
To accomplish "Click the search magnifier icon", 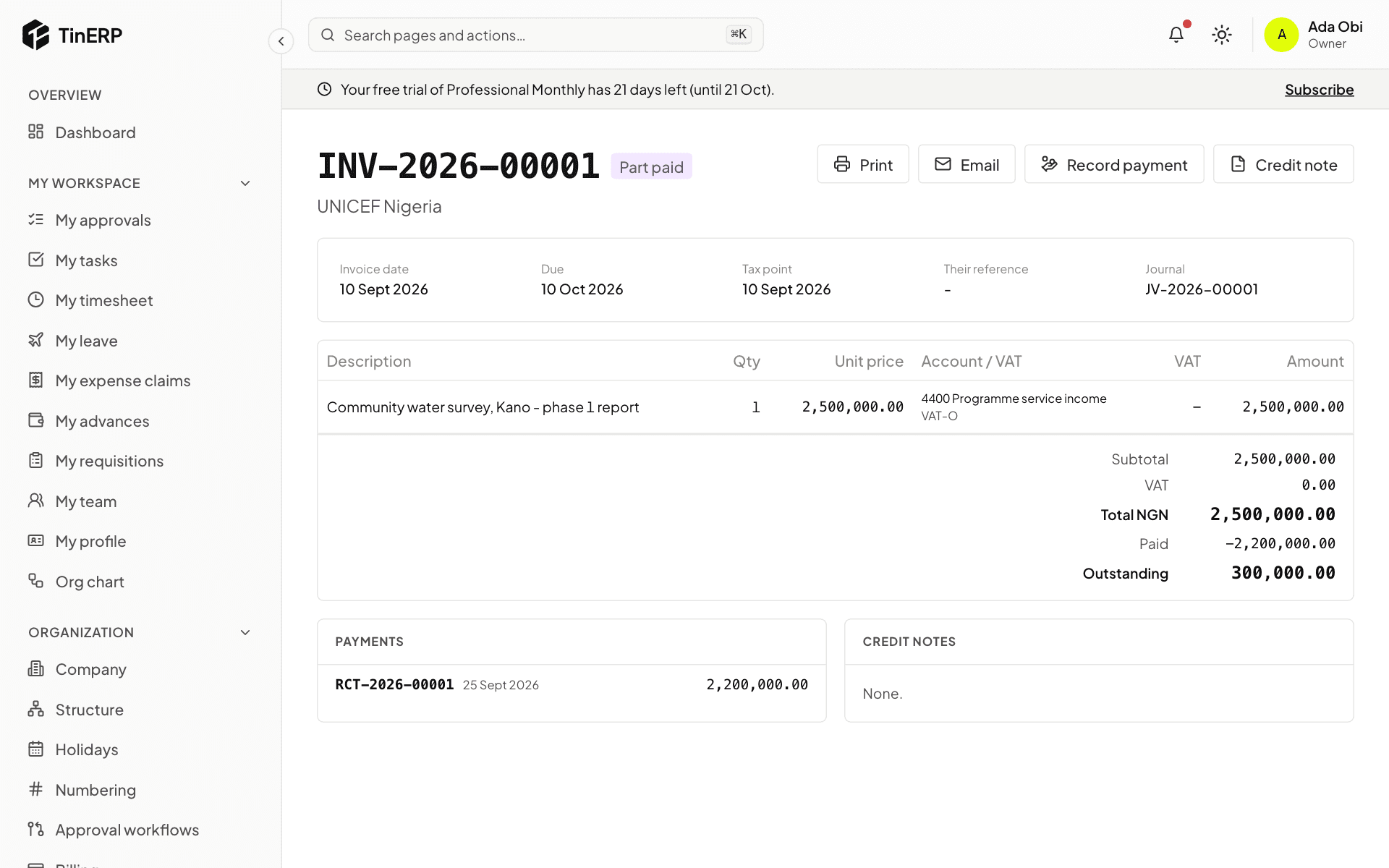I will click(328, 35).
